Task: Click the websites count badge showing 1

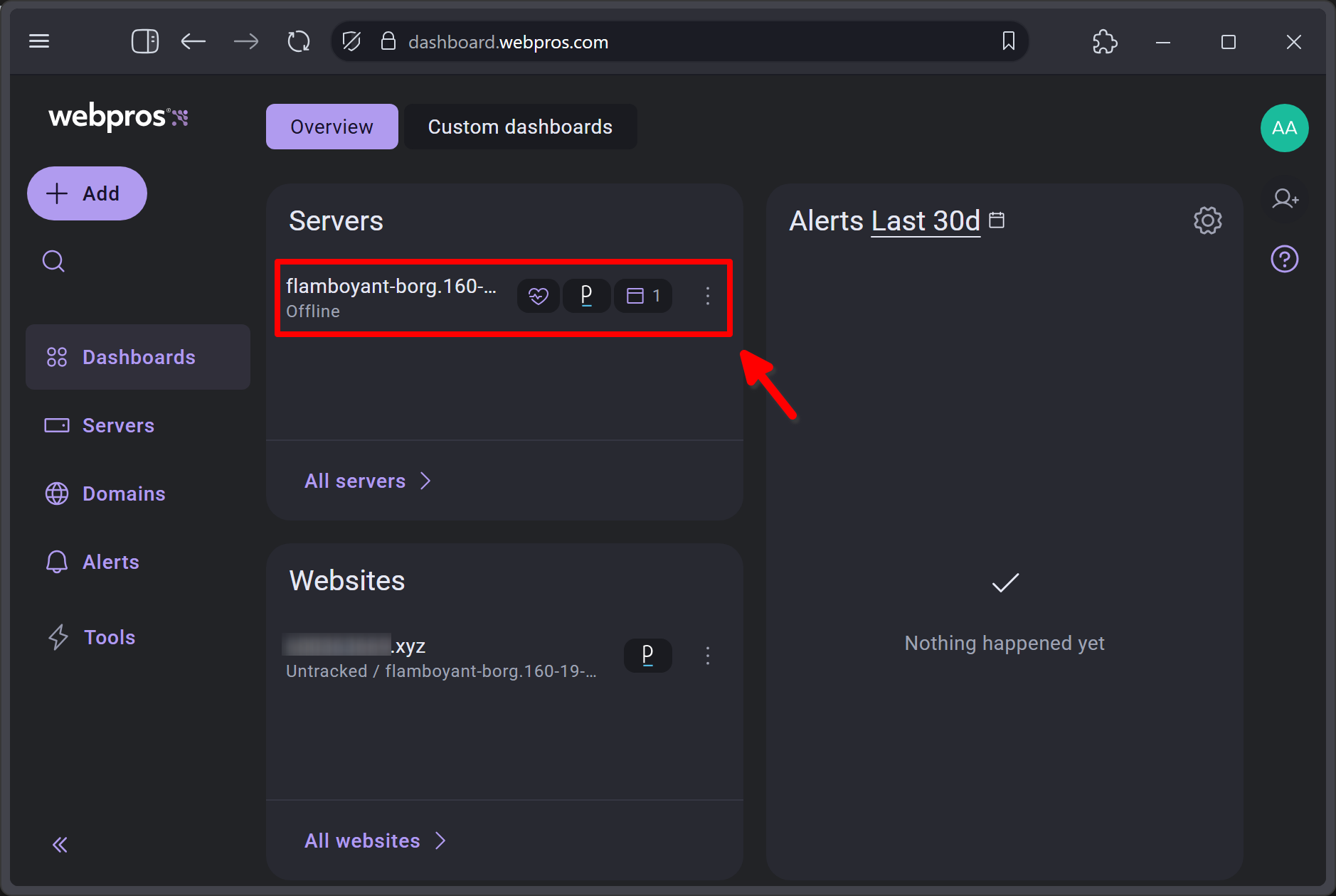Action: 643,296
